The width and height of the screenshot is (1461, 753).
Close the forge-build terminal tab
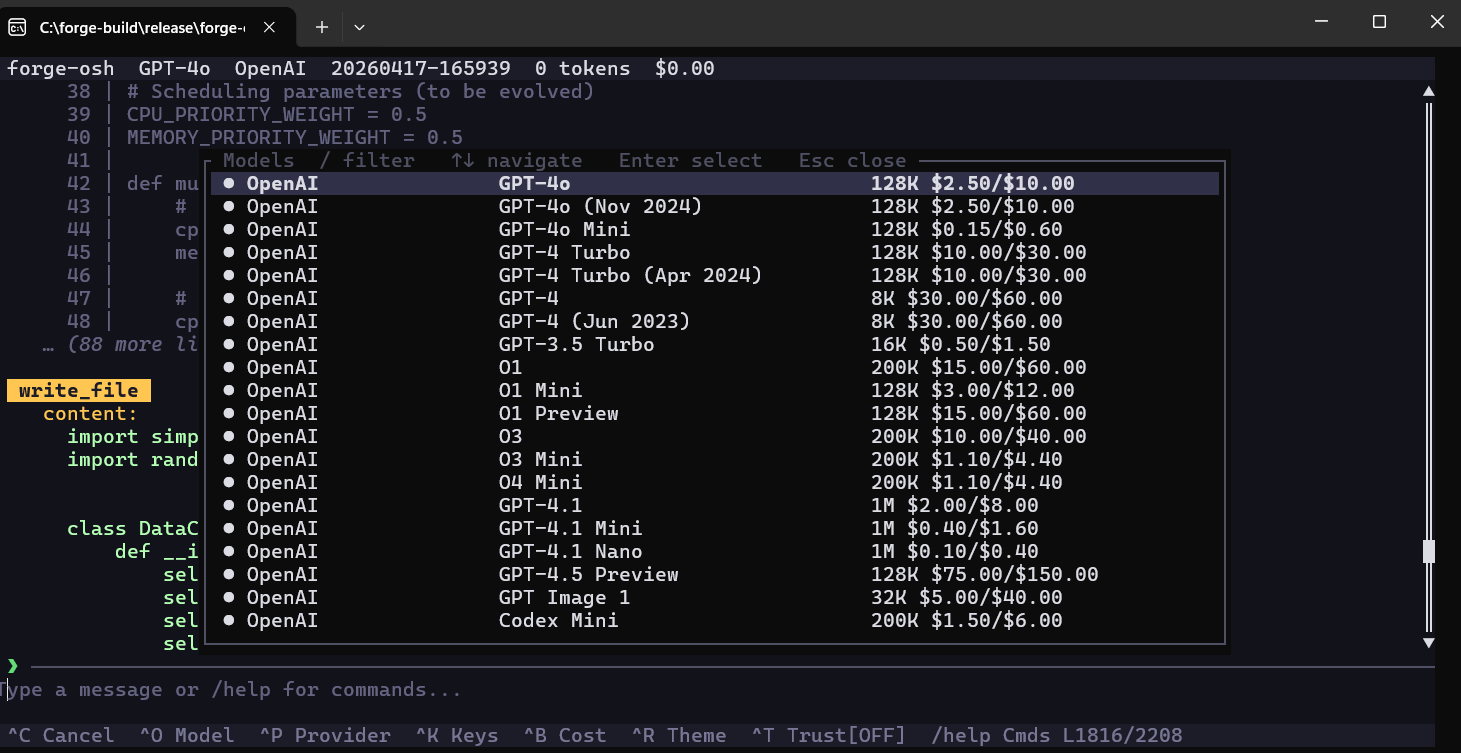tap(269, 28)
